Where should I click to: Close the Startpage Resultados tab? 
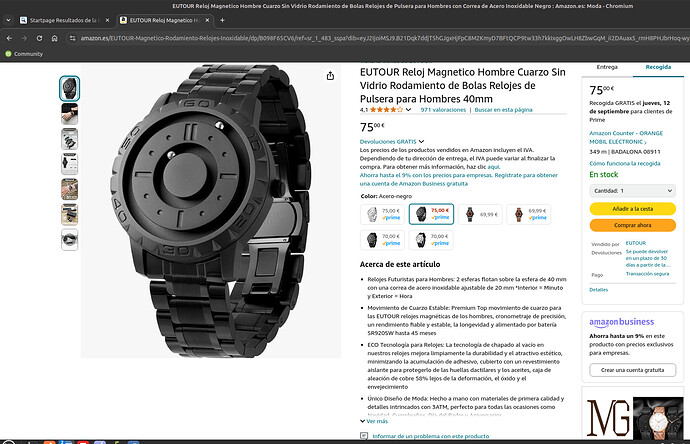point(105,20)
